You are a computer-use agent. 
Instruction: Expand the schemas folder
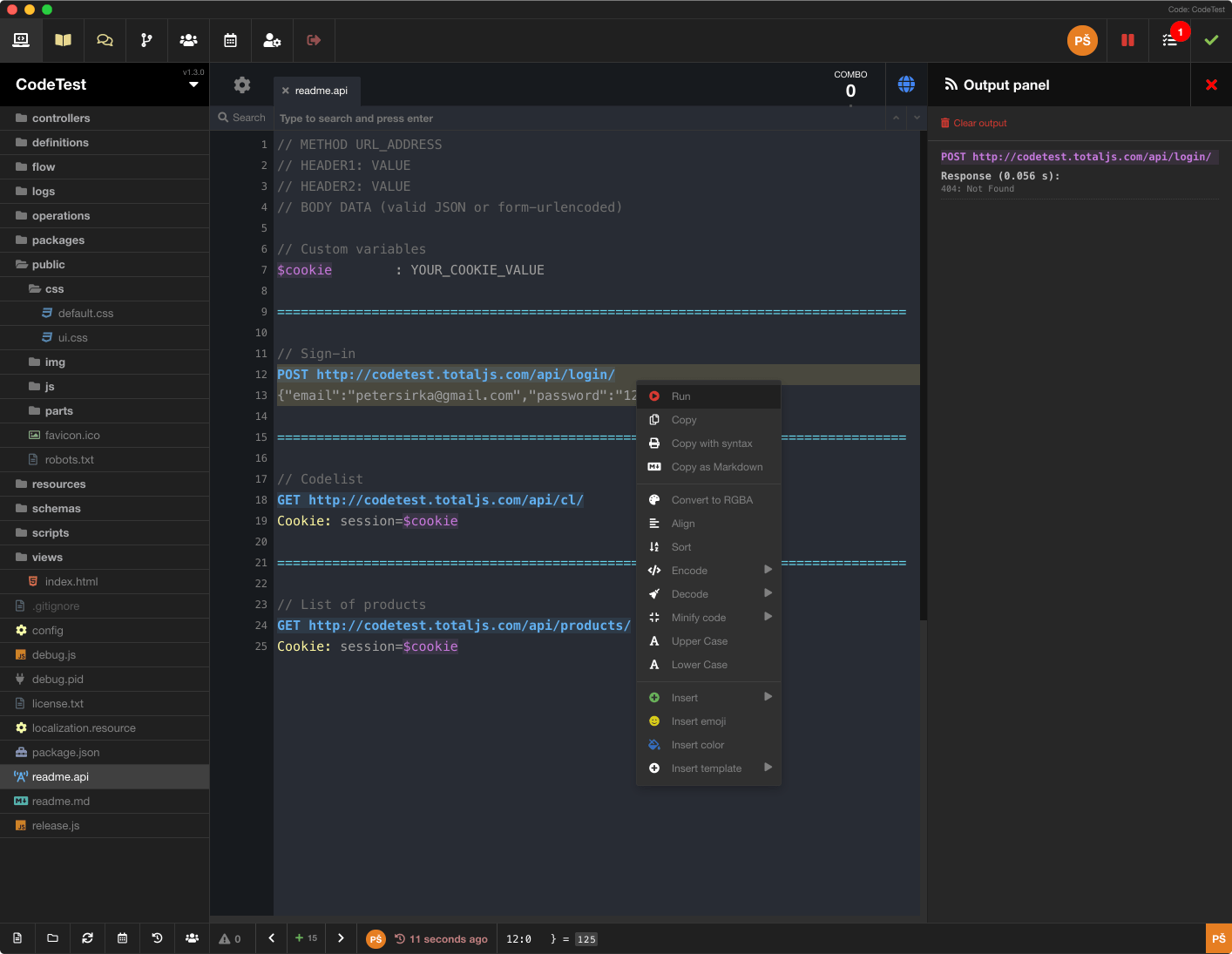tap(105, 508)
